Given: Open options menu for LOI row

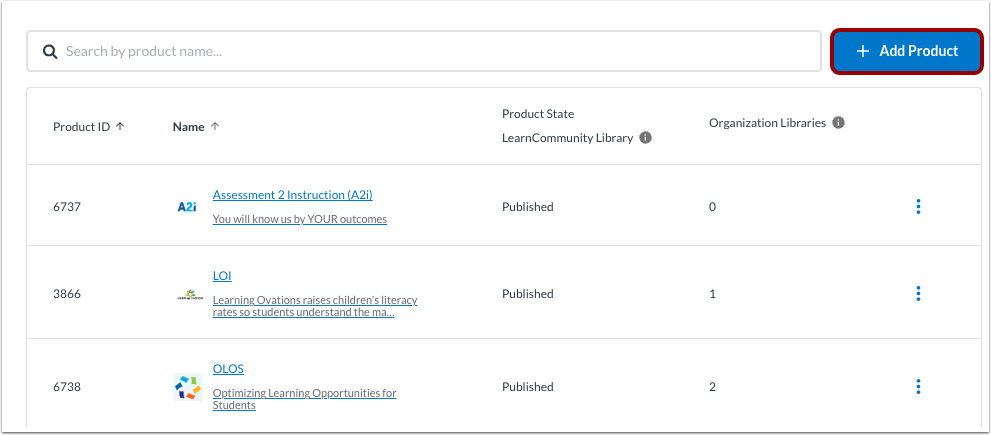Looking at the screenshot, I should (x=918, y=294).
